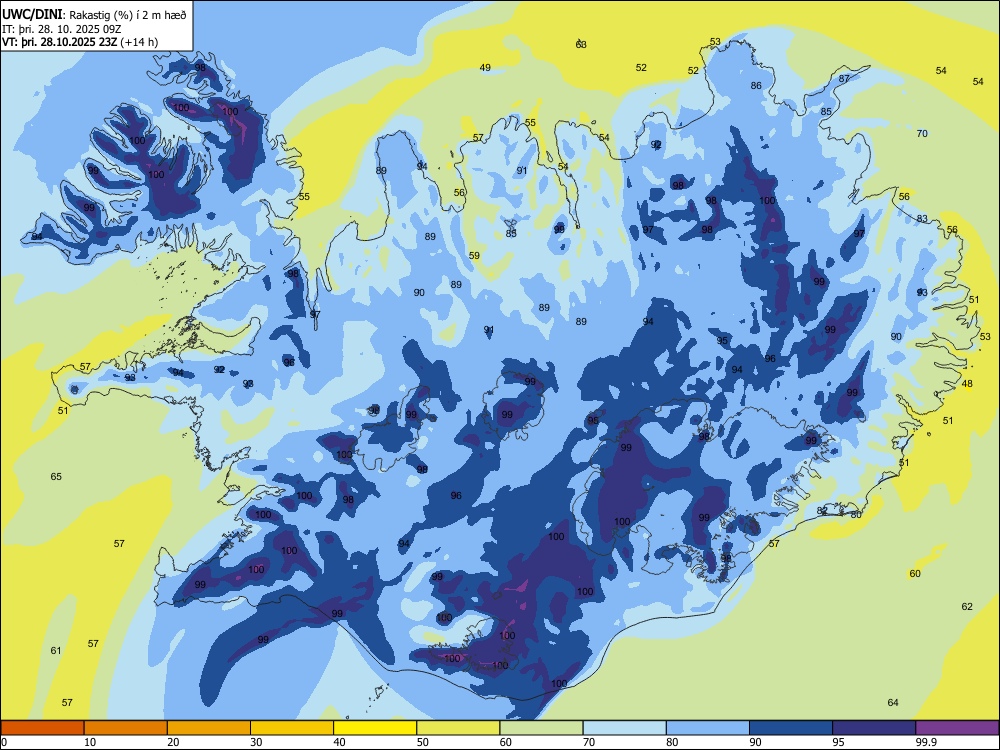Click the 95–99.9 indigo legend swatch

[874, 728]
